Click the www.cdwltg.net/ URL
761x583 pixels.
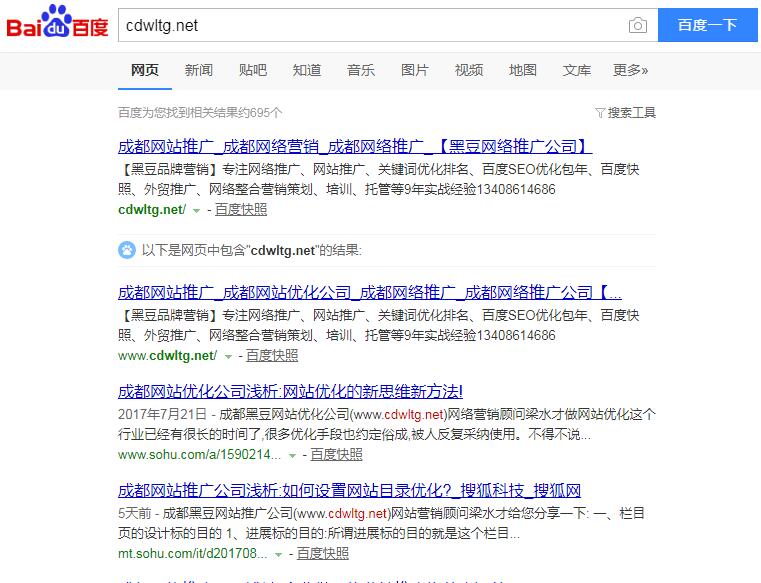(x=167, y=356)
